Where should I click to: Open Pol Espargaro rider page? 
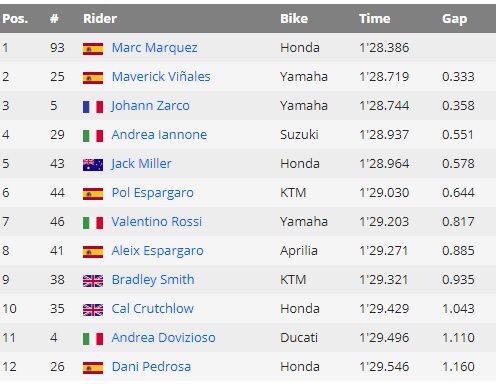pyautogui.click(x=153, y=193)
